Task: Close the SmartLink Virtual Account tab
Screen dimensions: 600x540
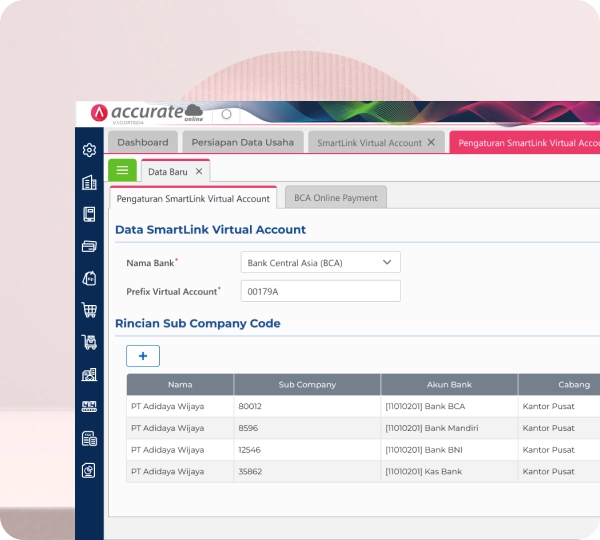Action: click(431, 142)
